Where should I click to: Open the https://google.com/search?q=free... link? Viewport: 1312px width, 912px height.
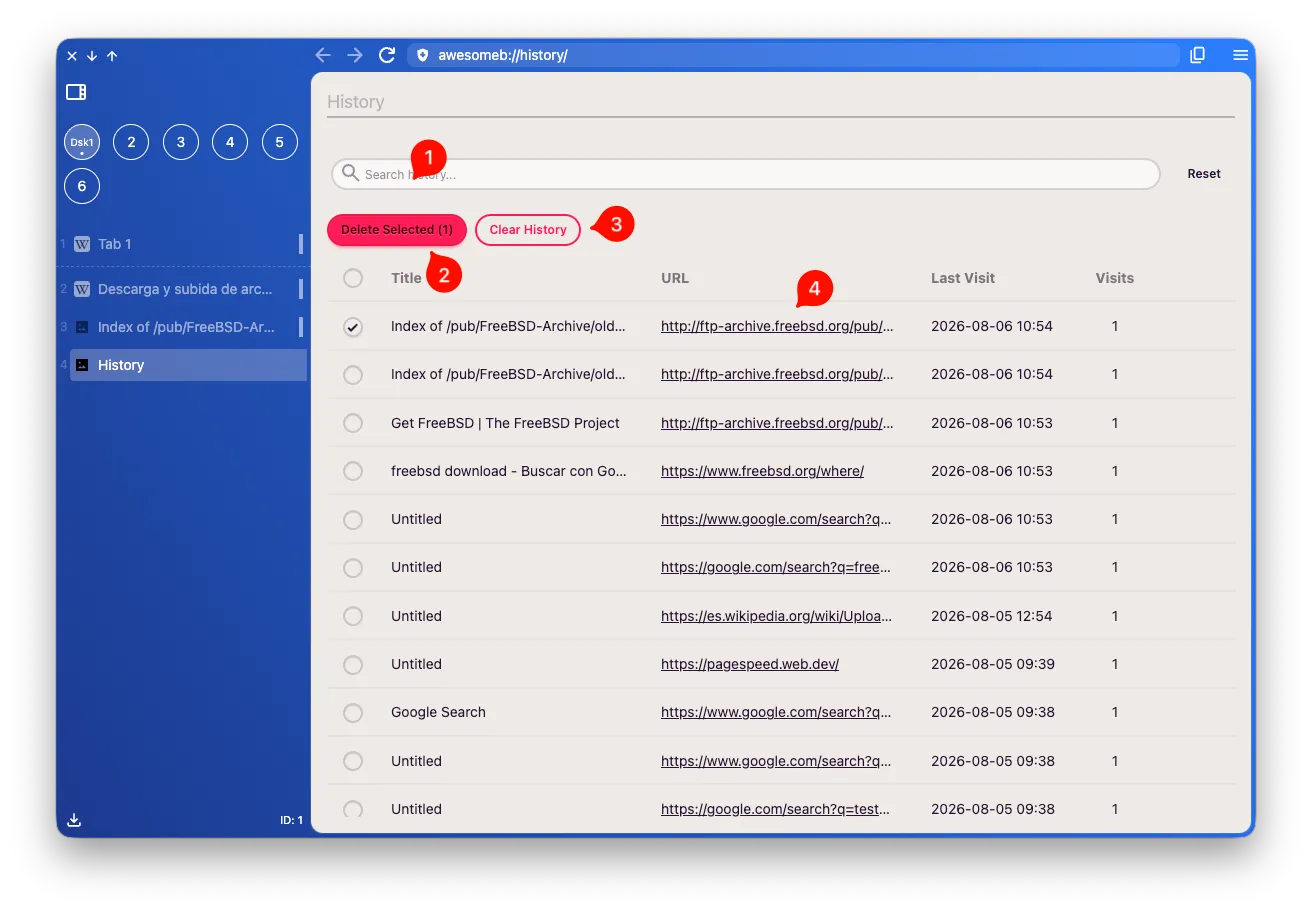pyautogui.click(x=776, y=567)
